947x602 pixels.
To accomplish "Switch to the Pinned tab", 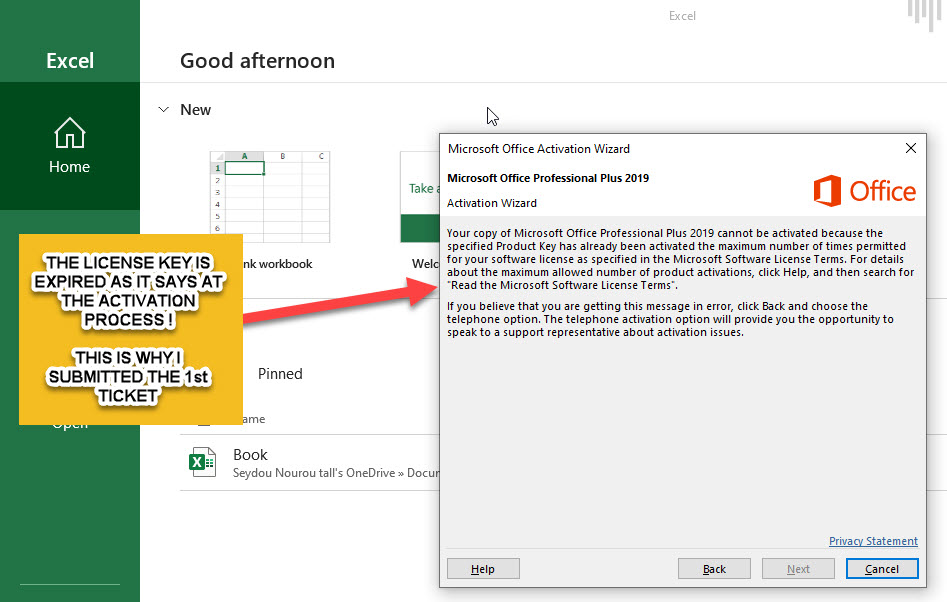I will 280,374.
